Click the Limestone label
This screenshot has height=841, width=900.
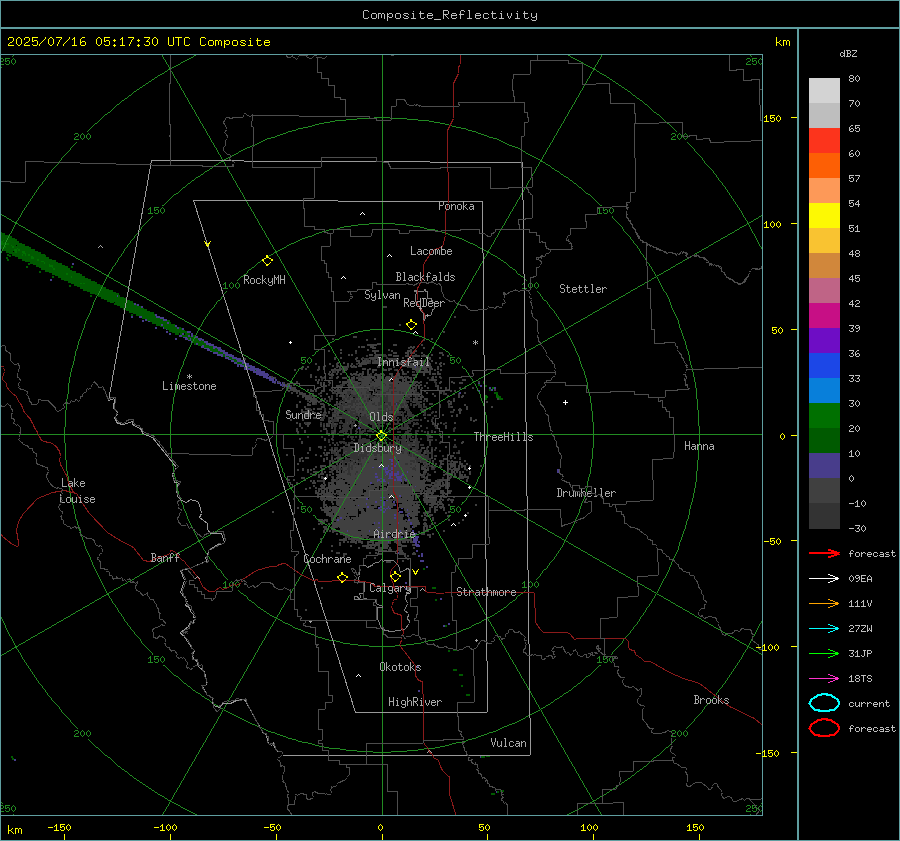coord(189,386)
